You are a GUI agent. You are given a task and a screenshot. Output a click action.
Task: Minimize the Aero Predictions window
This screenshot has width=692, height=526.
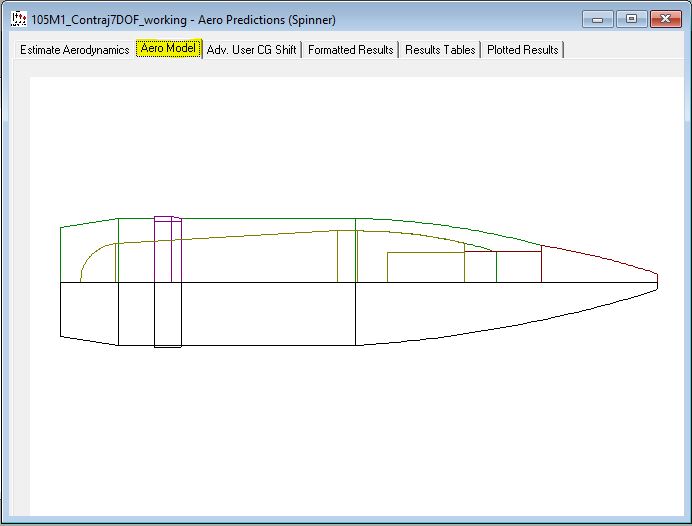point(598,18)
